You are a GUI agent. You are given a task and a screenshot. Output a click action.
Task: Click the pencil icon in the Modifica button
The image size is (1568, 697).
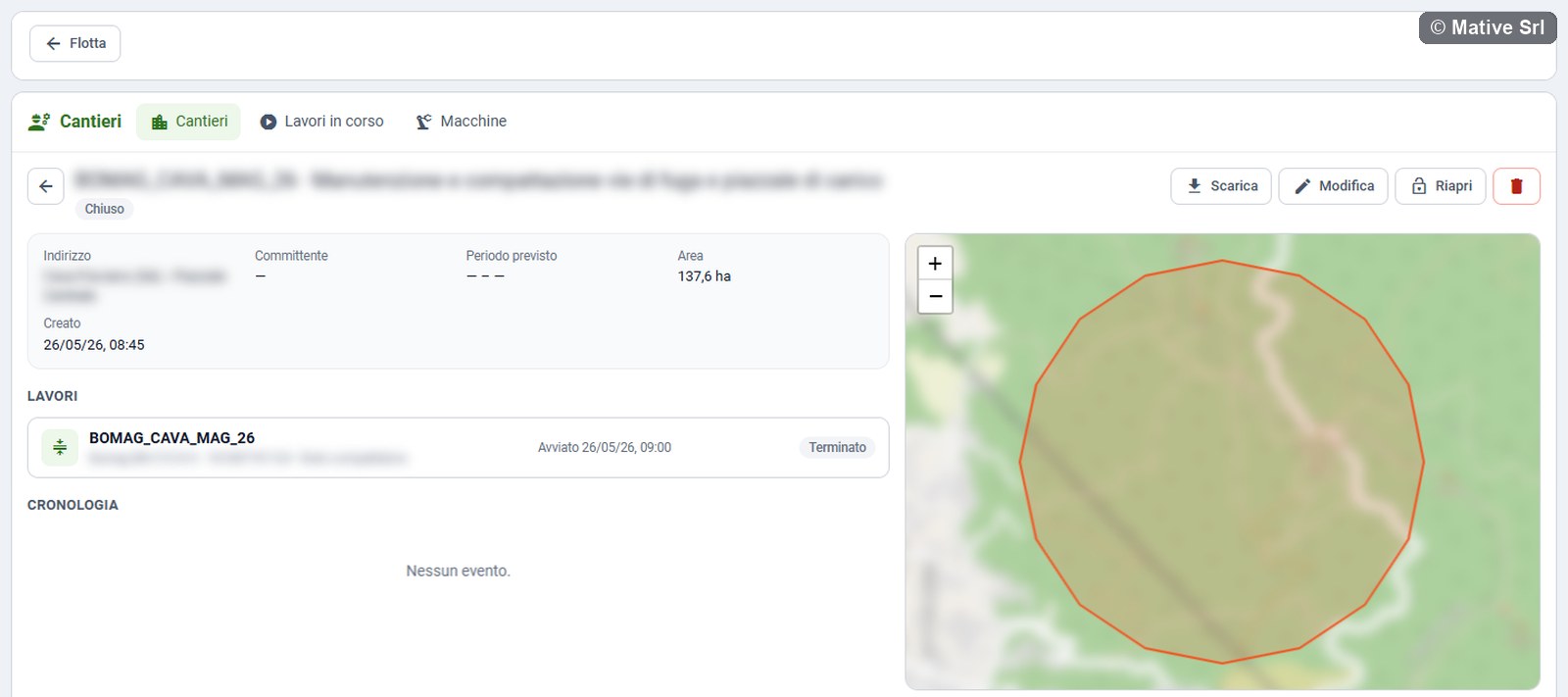pyautogui.click(x=1302, y=186)
